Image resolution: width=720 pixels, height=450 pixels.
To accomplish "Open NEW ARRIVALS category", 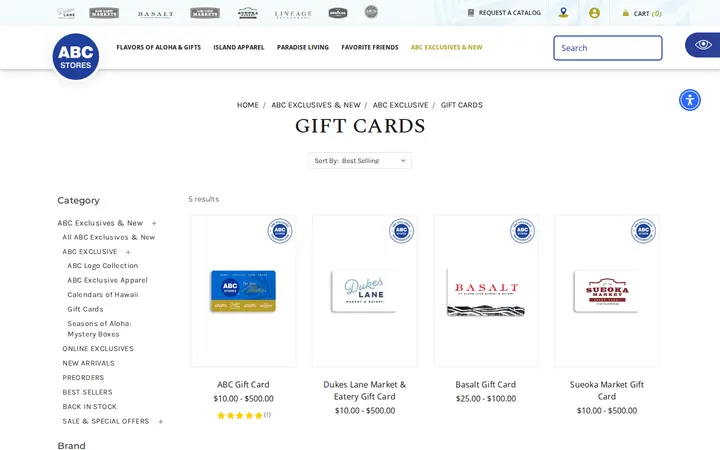I will [x=89, y=363].
